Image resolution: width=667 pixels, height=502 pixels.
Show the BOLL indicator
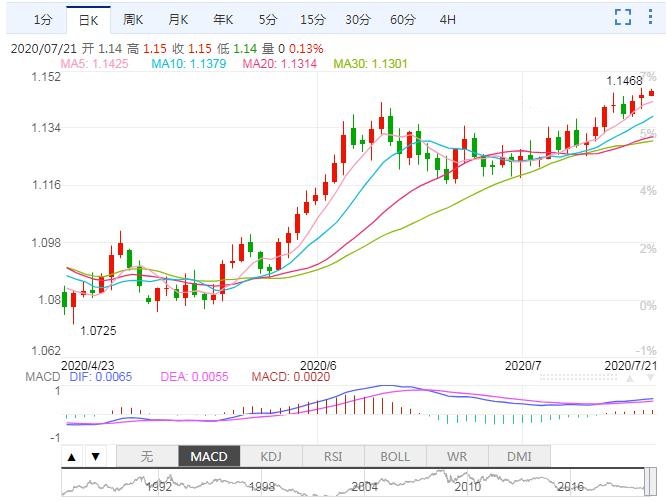click(395, 457)
